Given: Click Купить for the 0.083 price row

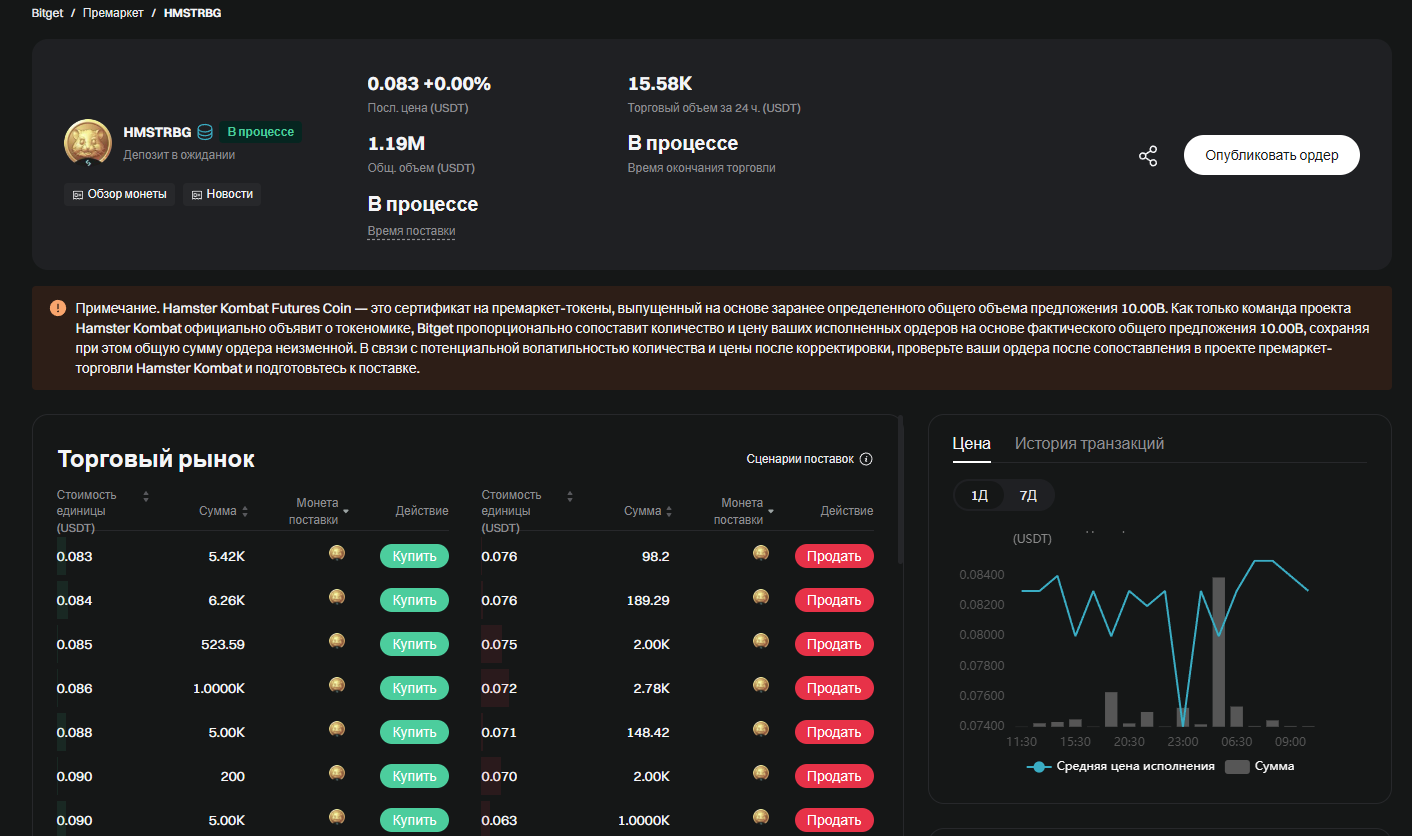Looking at the screenshot, I should tap(414, 556).
